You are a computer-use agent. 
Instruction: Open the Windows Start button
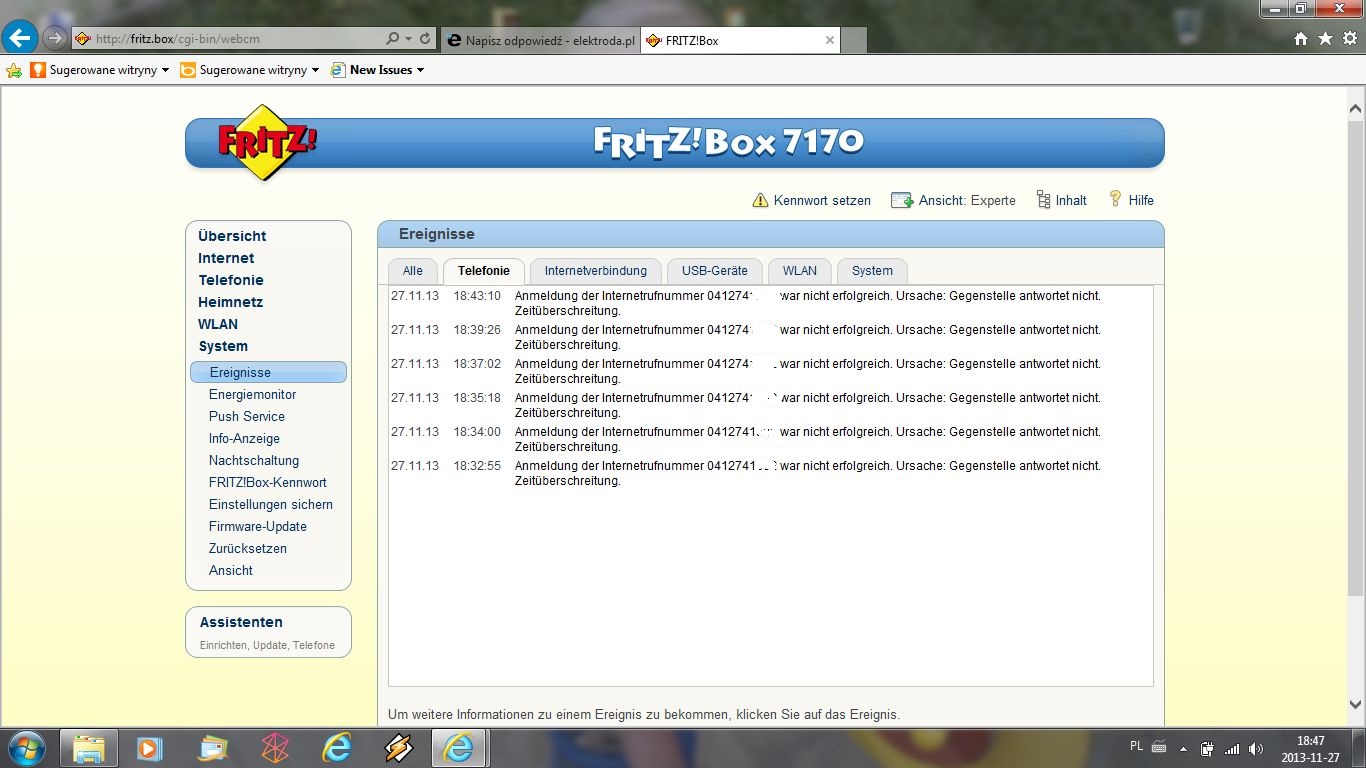pyautogui.click(x=26, y=748)
